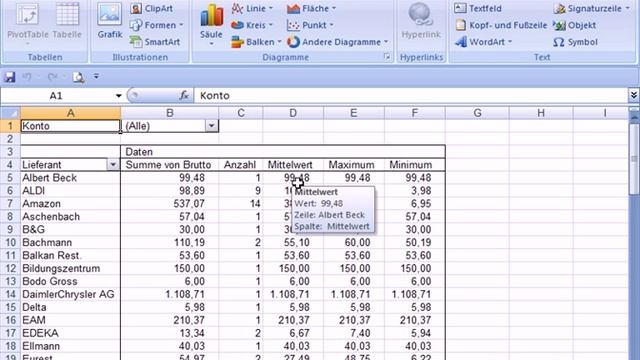Select the Daten header cell
Screen dimensions: 640x360
(x=283, y=151)
